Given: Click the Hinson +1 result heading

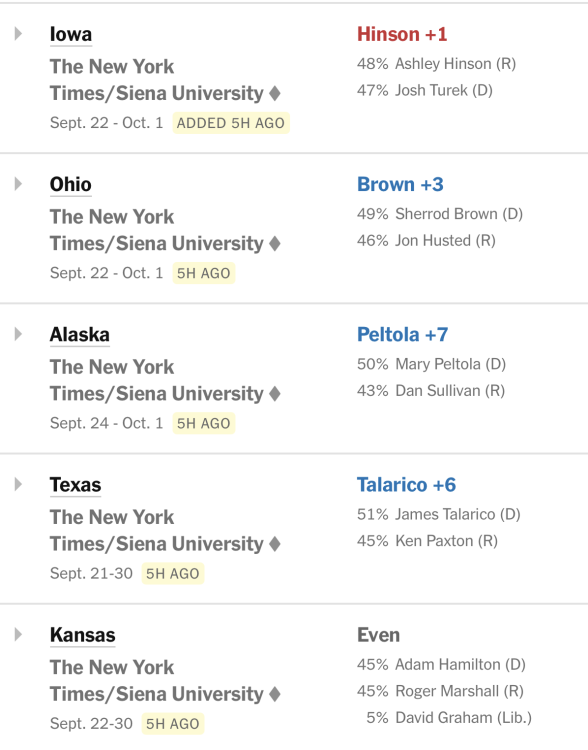Looking at the screenshot, I should [402, 34].
